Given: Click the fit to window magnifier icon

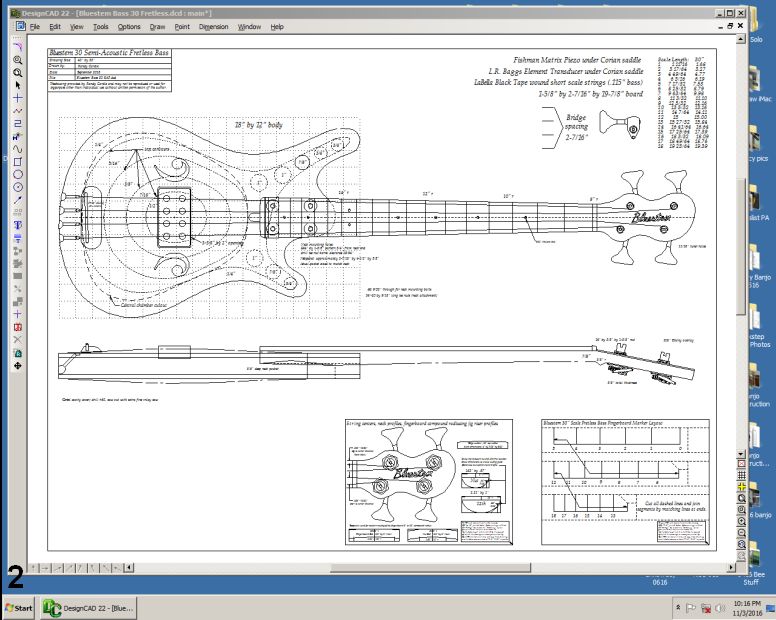Looking at the screenshot, I should pyautogui.click(x=741, y=510).
